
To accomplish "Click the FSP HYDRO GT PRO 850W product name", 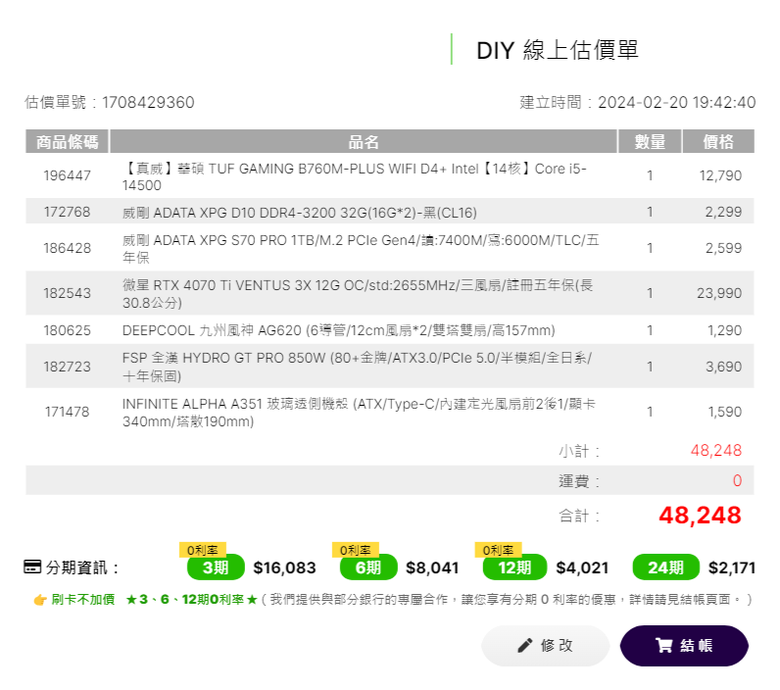I will tap(357, 367).
